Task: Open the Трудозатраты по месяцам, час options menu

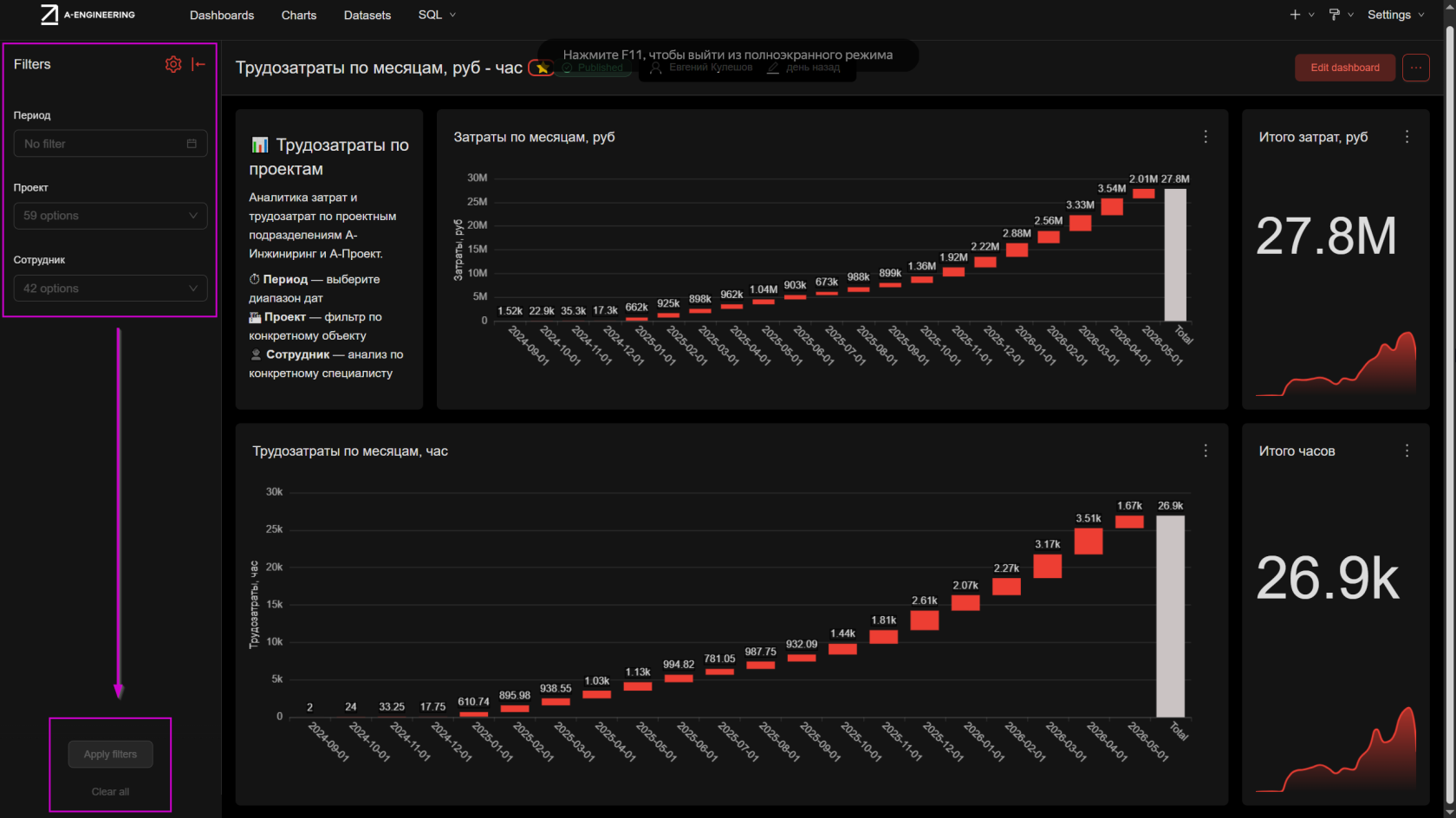Action: point(1206,451)
